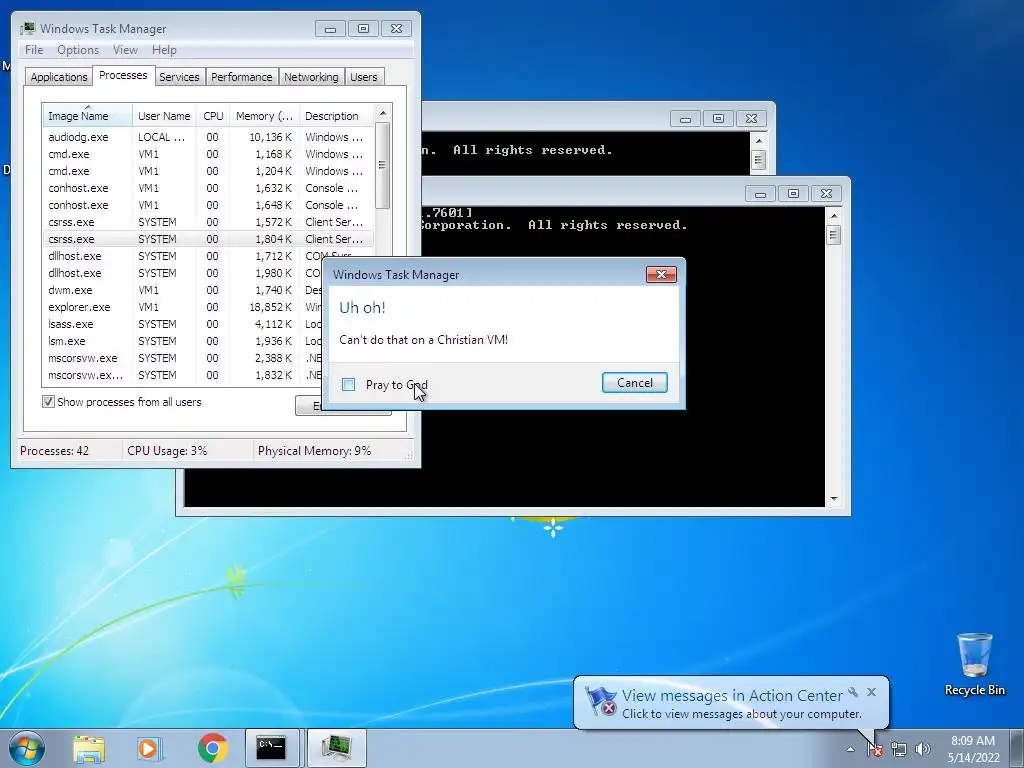Switch to the Services tab
This screenshot has height=768, width=1024.
click(179, 77)
